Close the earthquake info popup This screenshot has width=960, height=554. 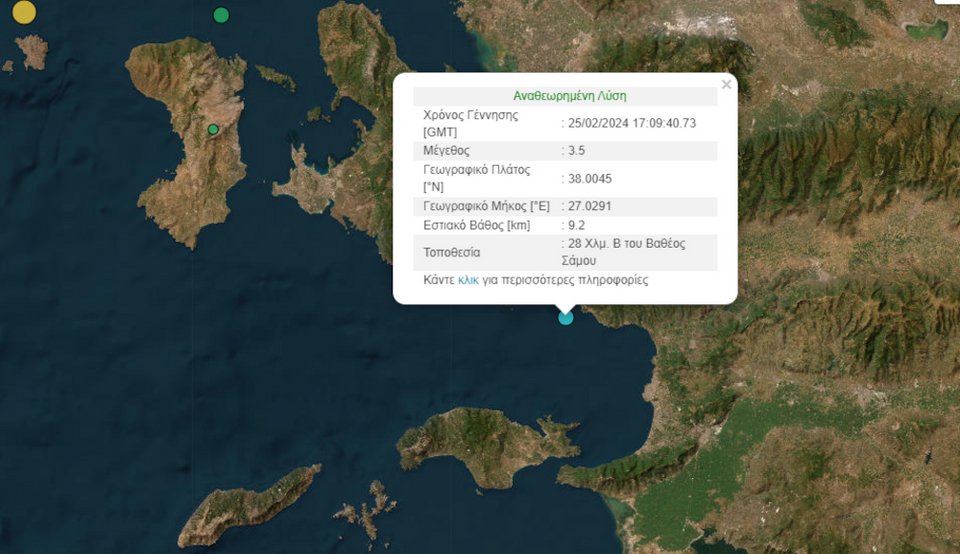tap(726, 84)
